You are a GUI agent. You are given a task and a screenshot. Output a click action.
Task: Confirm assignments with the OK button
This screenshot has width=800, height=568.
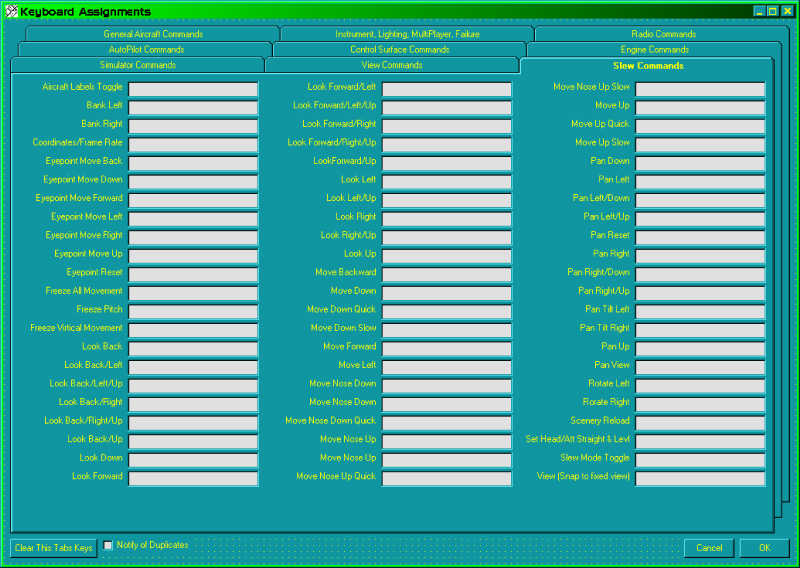pyautogui.click(x=764, y=548)
